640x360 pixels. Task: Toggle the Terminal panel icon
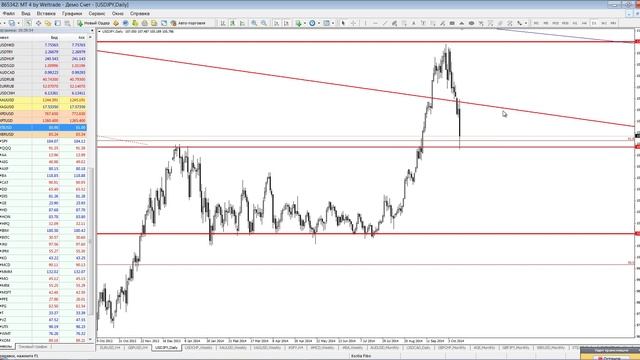point(58,23)
